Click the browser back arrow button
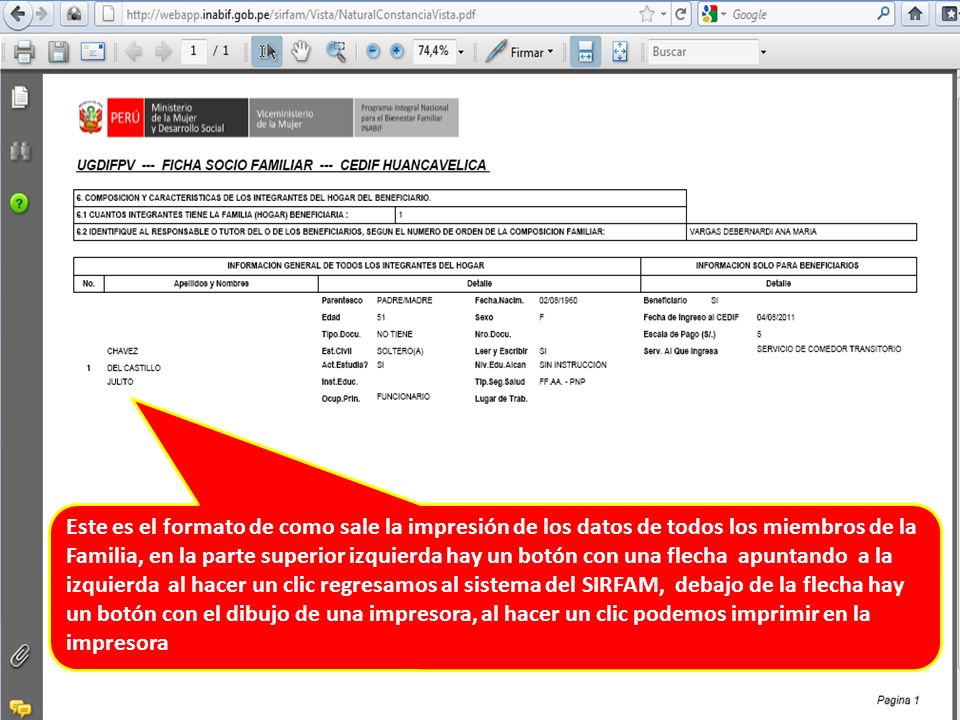Image resolution: width=960 pixels, height=720 pixels. tap(17, 13)
